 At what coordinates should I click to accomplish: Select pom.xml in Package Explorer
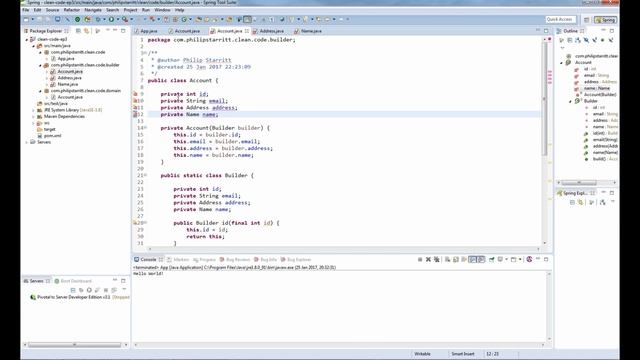click(x=52, y=136)
